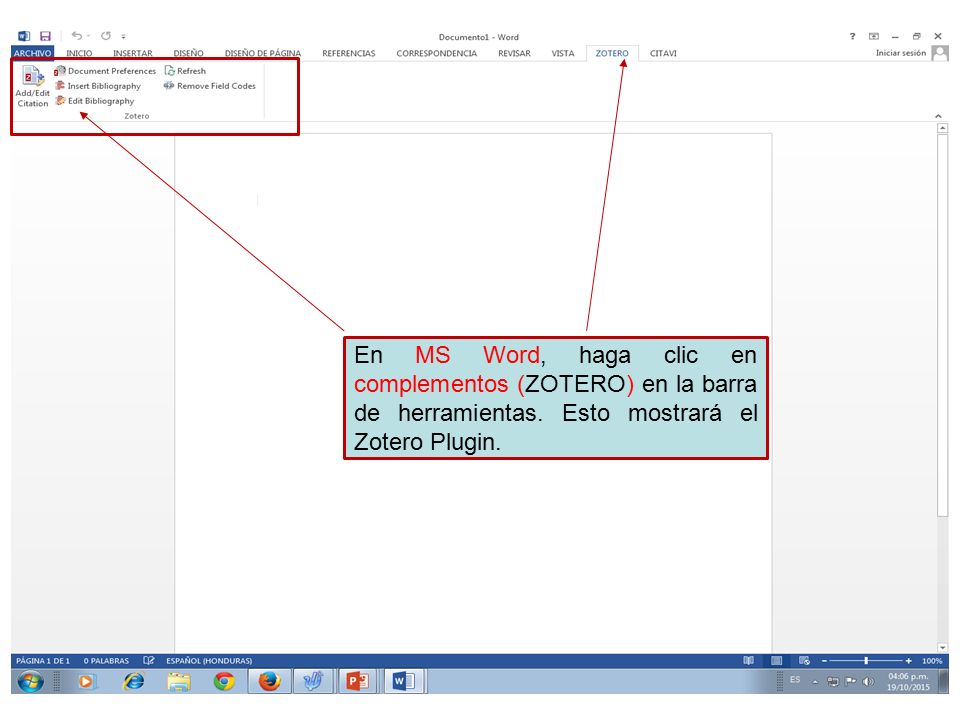Click the volume speaker tray icon
Image resolution: width=960 pixels, height=720 pixels.
(868, 681)
